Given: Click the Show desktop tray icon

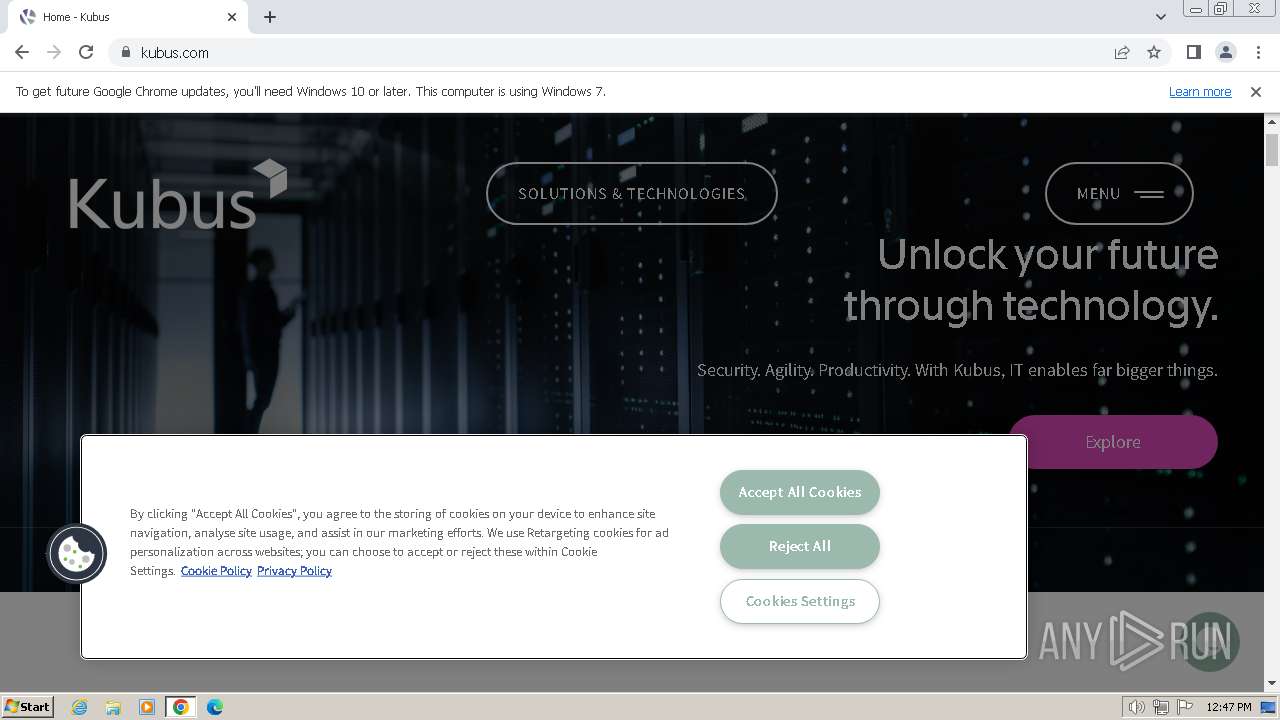Looking at the screenshot, I should coord(1269,707).
